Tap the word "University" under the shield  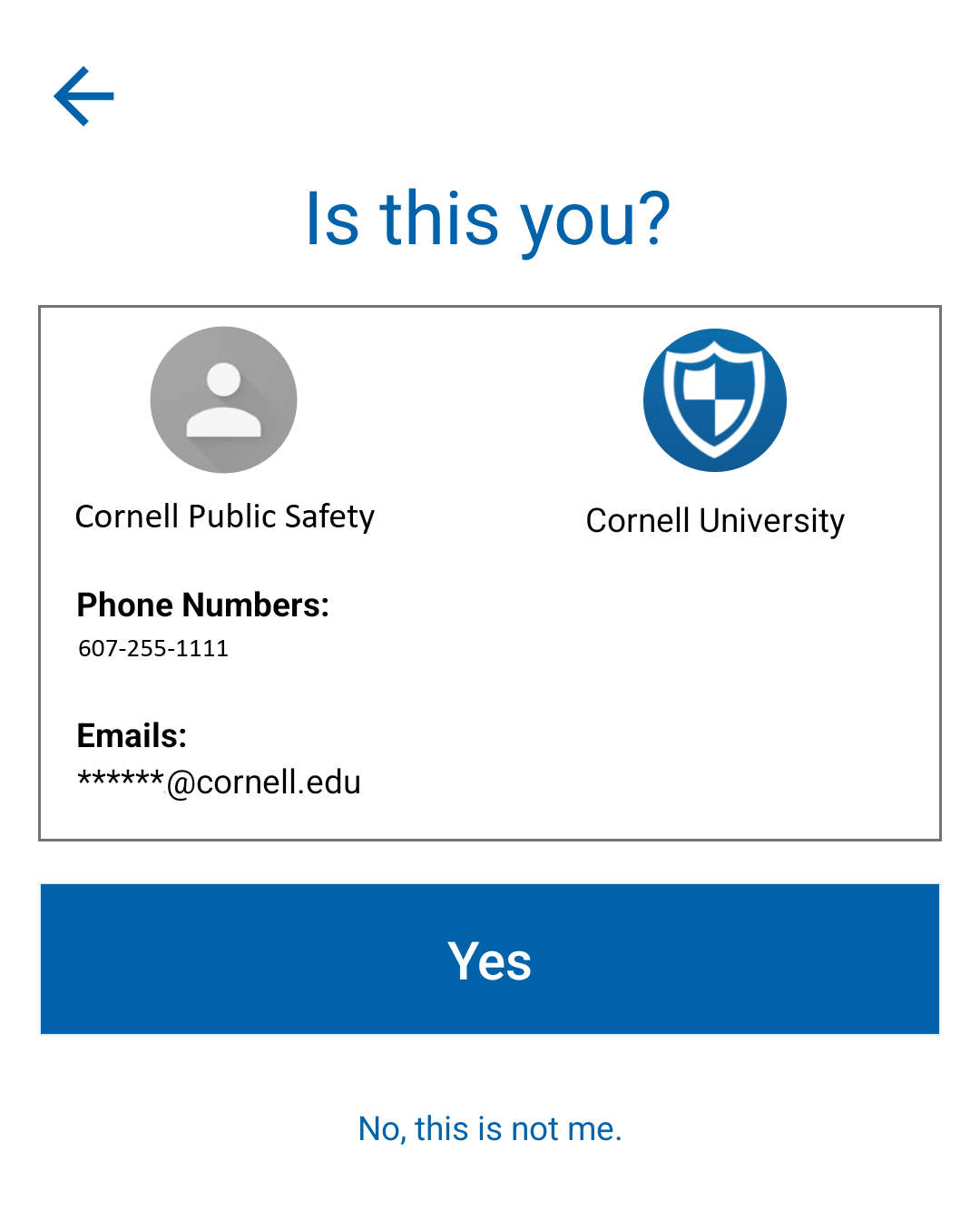(x=772, y=521)
